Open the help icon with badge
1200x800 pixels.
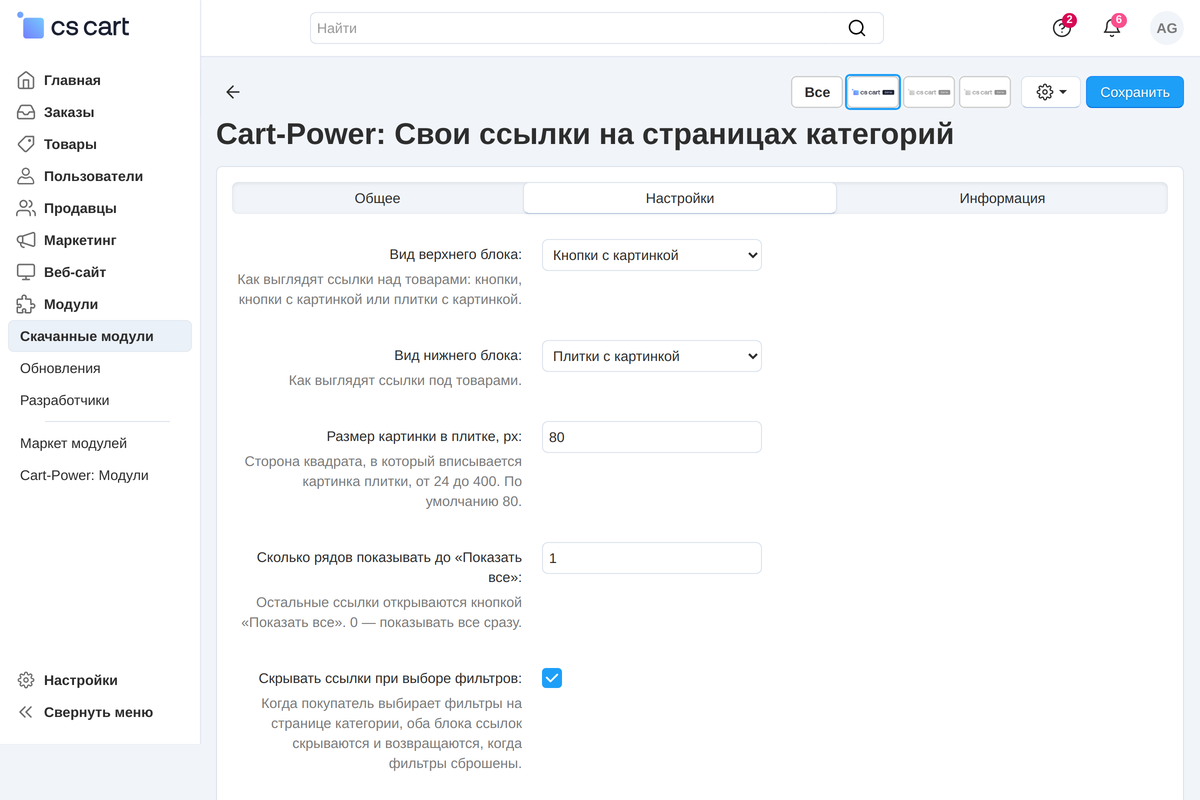pyautogui.click(x=1062, y=28)
